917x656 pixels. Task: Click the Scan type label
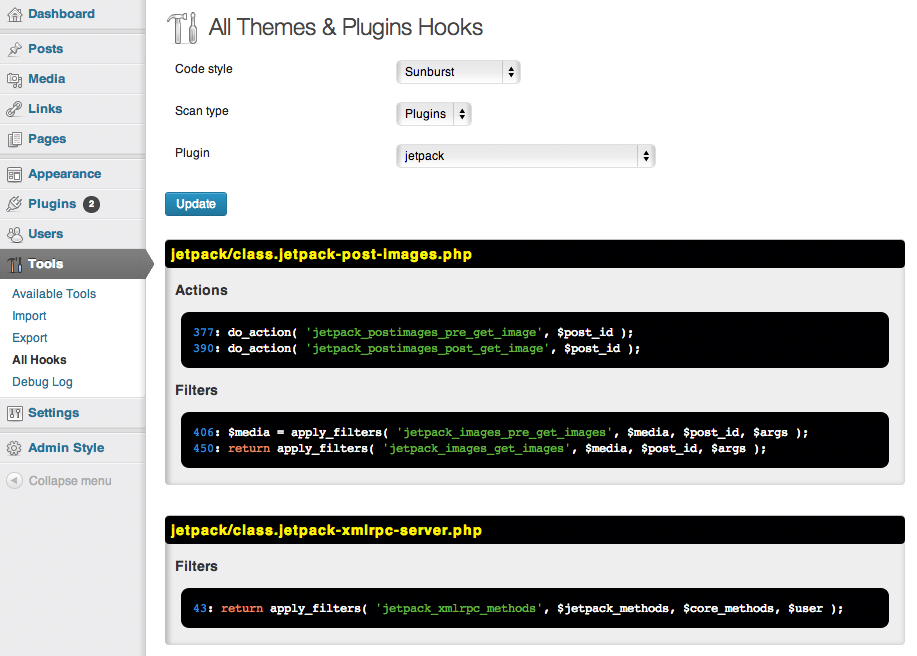point(202,111)
